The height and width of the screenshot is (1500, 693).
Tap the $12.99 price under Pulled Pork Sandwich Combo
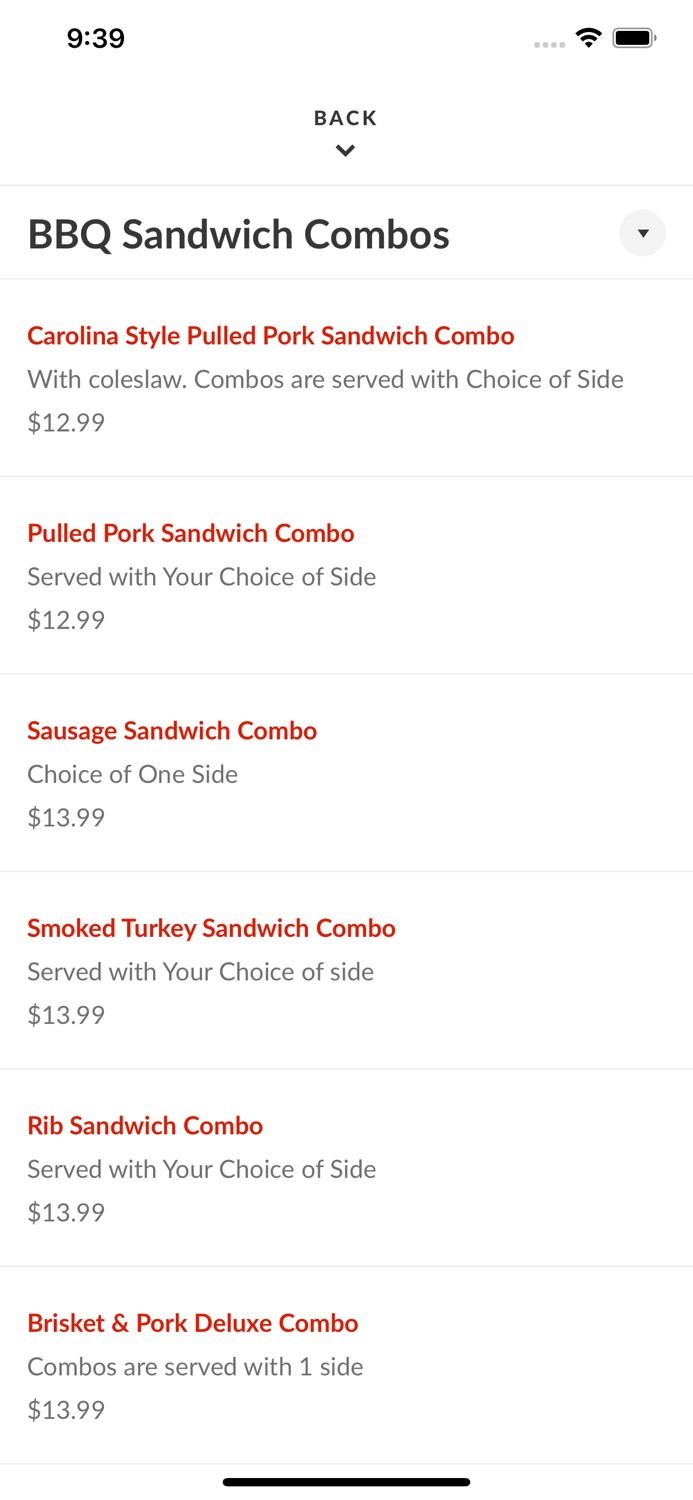pyautogui.click(x=65, y=620)
